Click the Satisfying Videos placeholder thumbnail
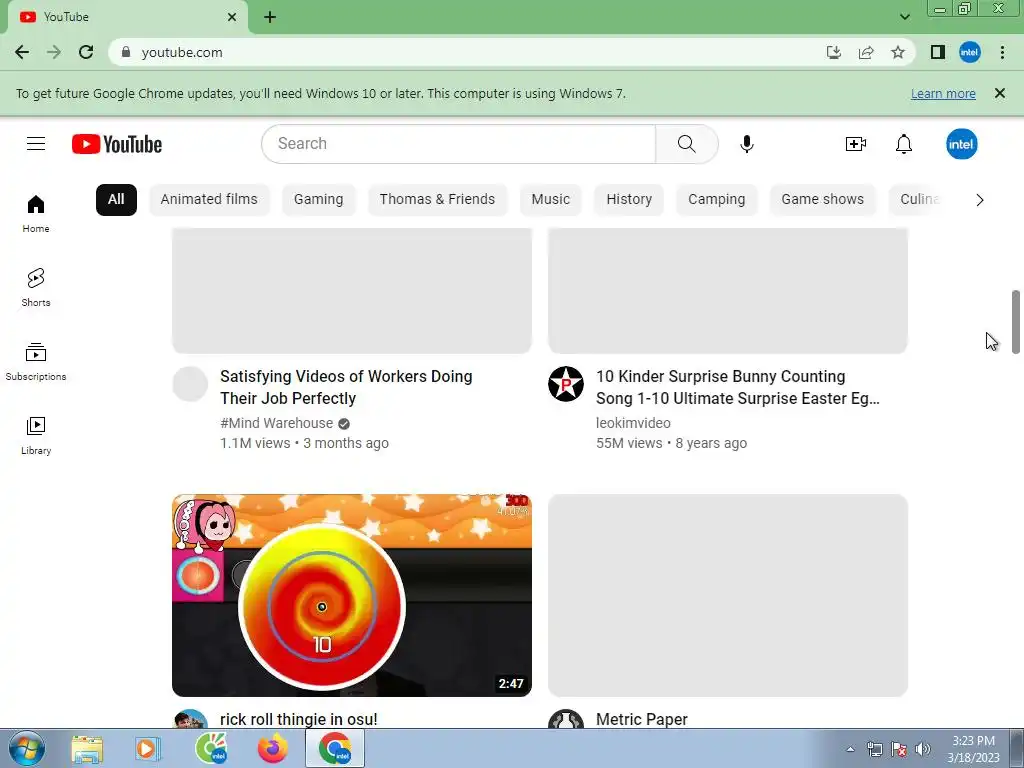The width and height of the screenshot is (1024, 768). (351, 291)
